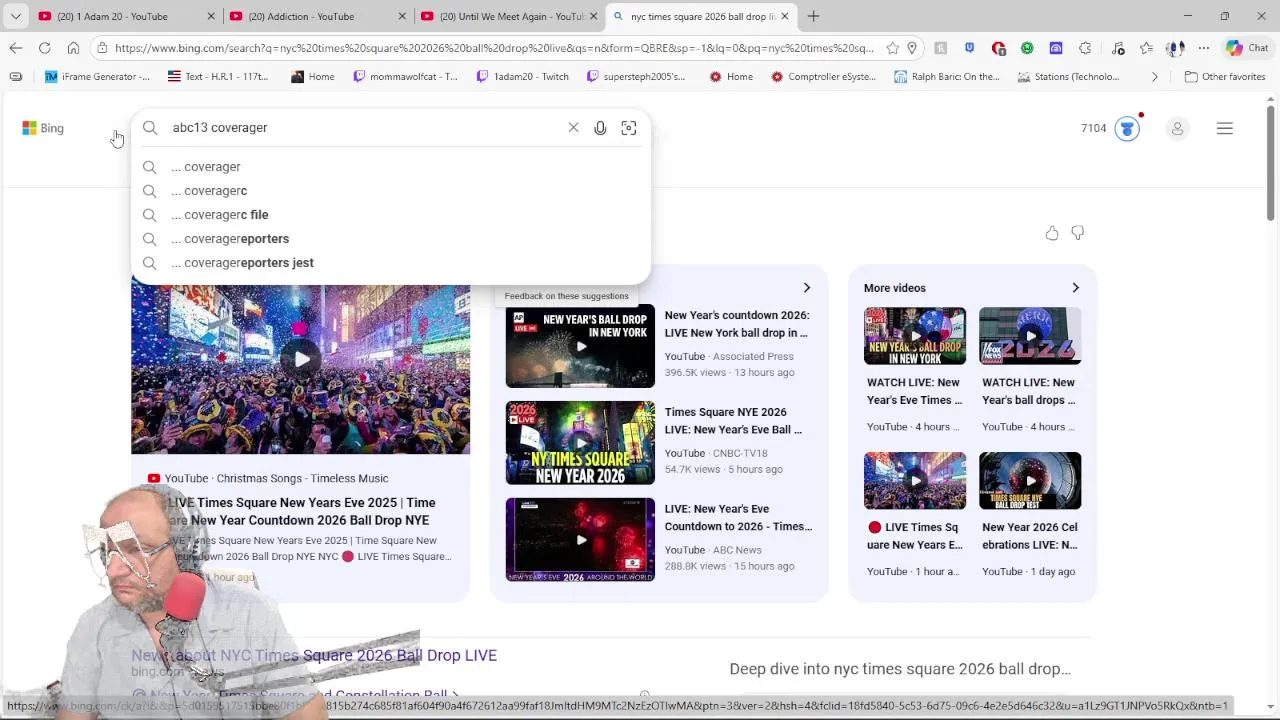1280x720 pixels.
Task: Close the 'Addiction - YouTube' tab
Action: coord(402,16)
